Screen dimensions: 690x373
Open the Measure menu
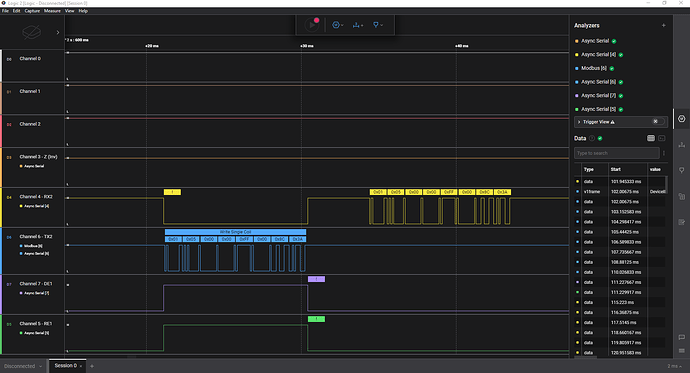click(52, 11)
